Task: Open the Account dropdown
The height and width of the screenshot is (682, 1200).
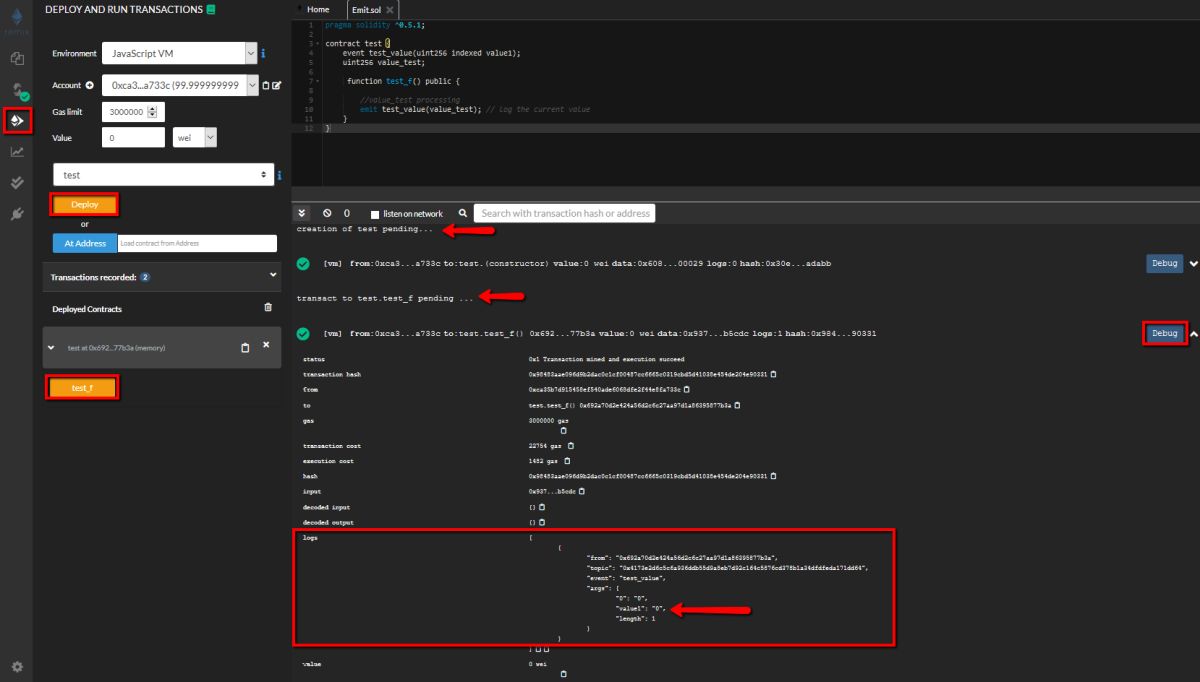Action: click(x=181, y=86)
